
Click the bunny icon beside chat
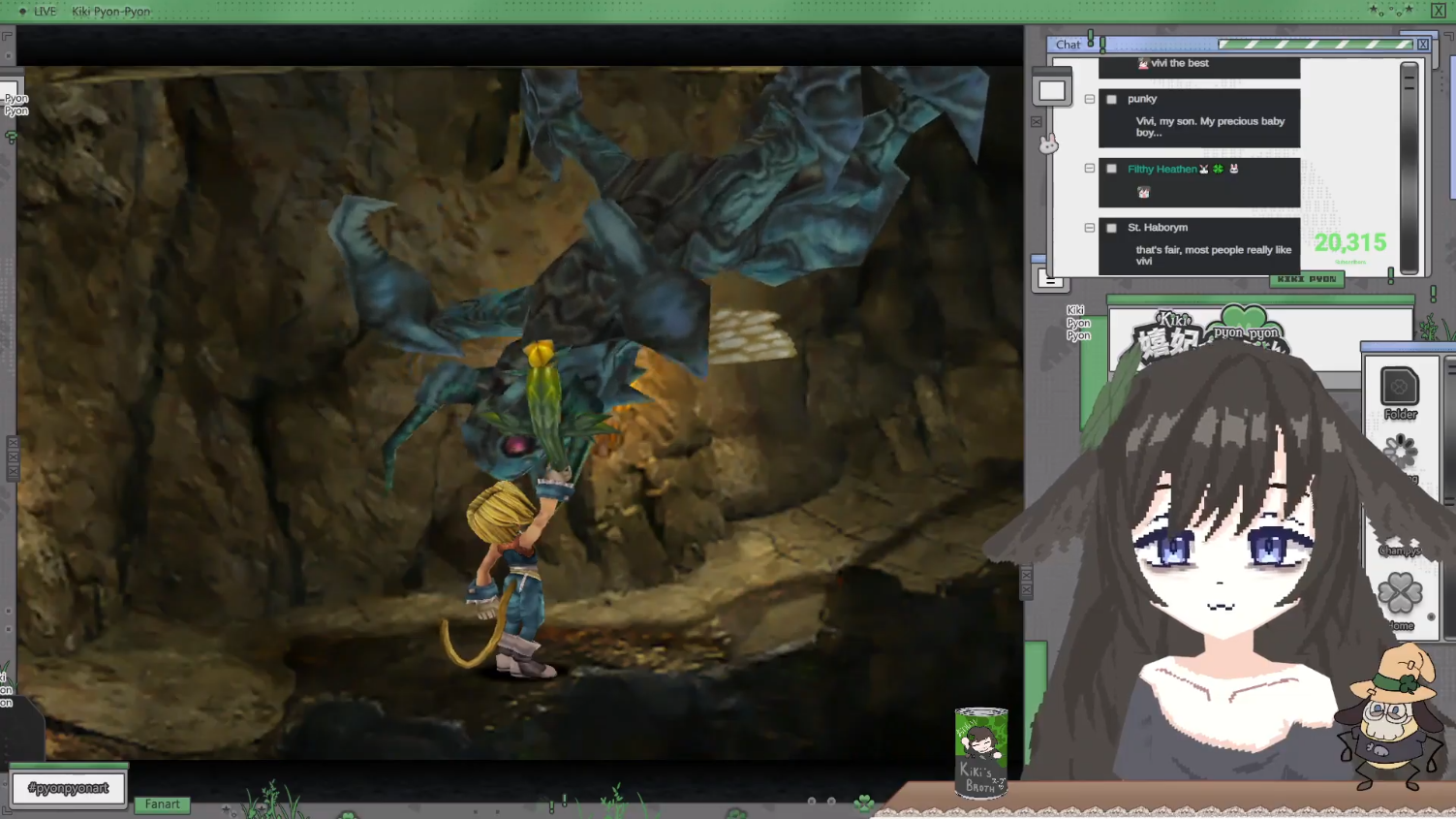click(1048, 144)
